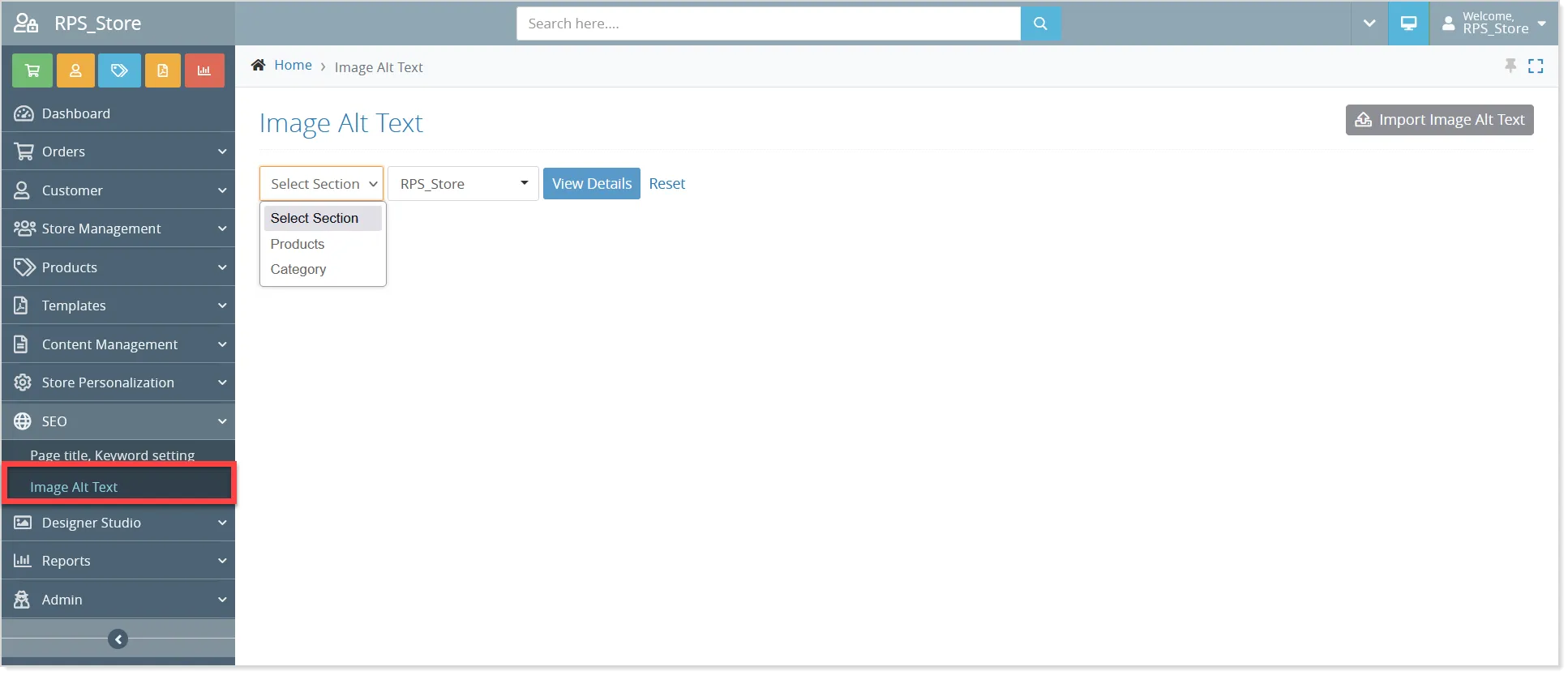Expand the Products sidebar menu
The height and width of the screenshot is (675, 1568).
tap(118, 267)
